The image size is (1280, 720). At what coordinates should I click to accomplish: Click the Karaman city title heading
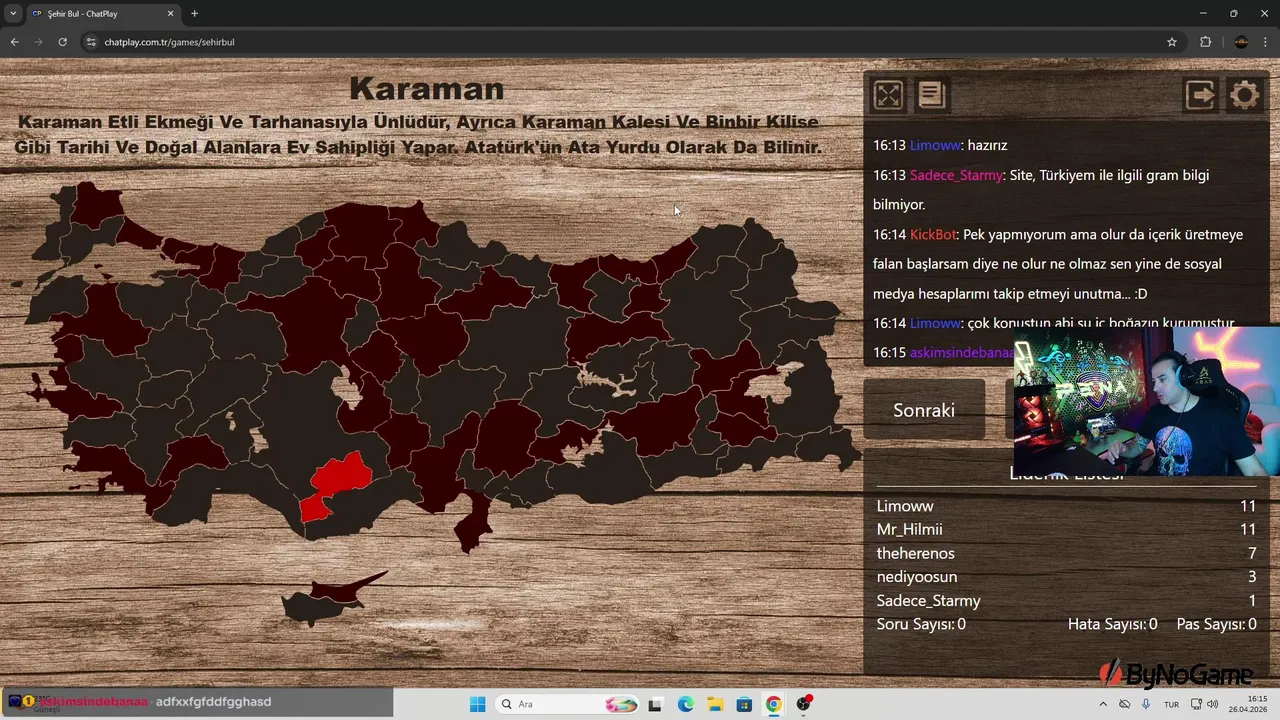click(x=427, y=88)
